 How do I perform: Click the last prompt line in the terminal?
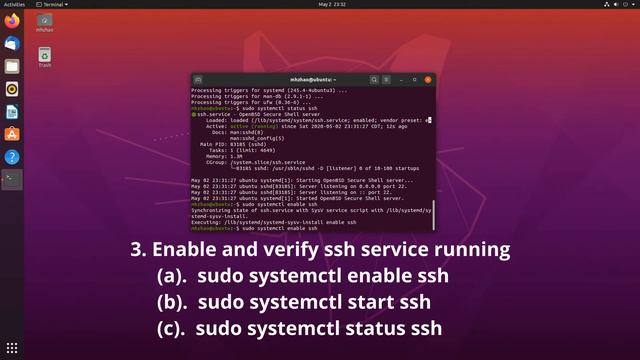click(x=254, y=229)
